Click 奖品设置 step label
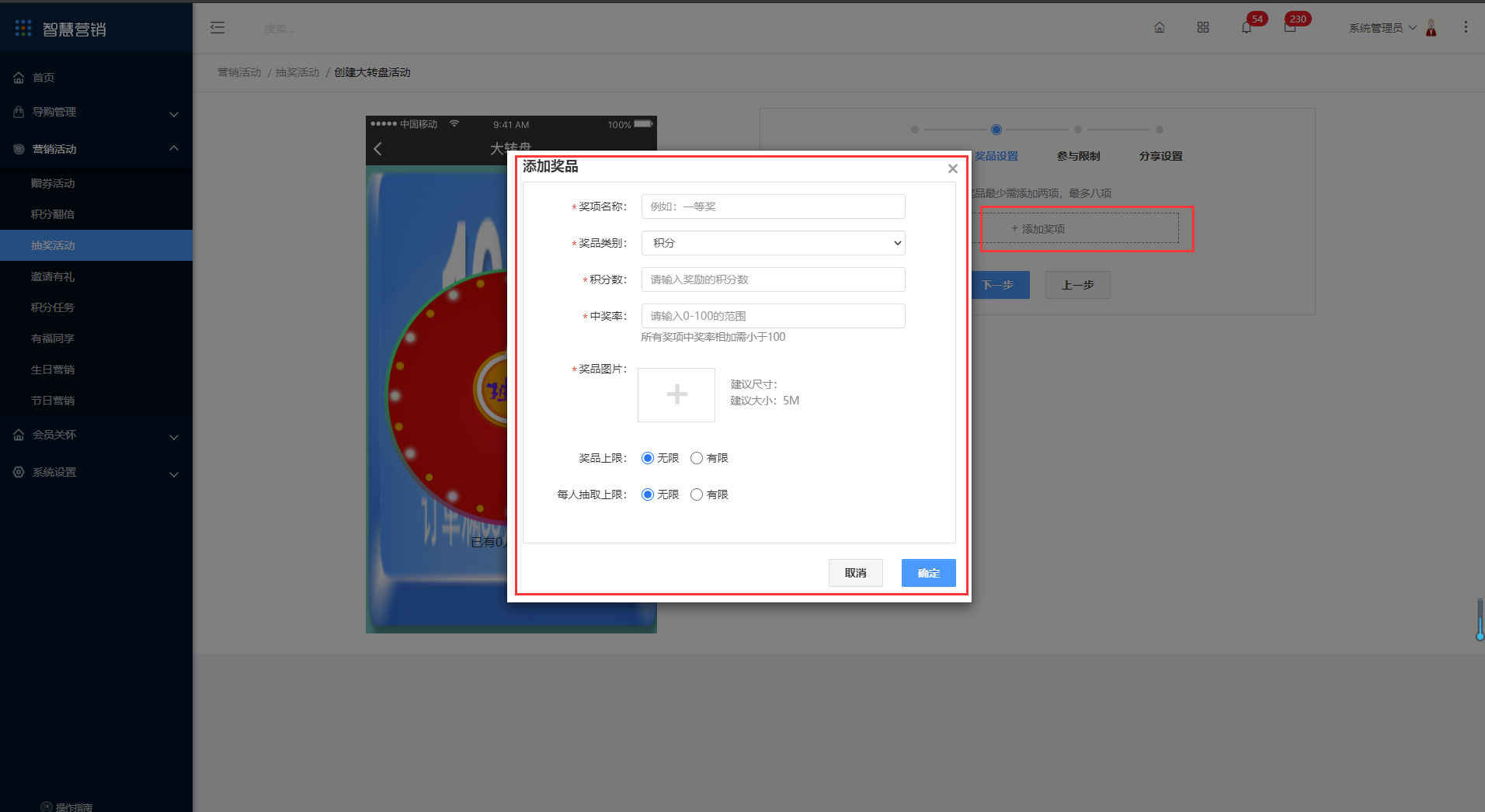The width and height of the screenshot is (1485, 812). [x=996, y=156]
